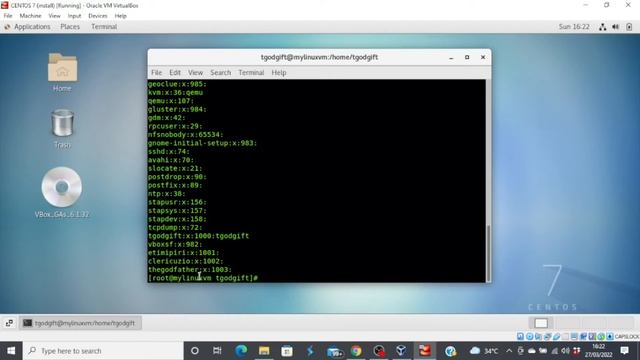Click the Sun 16:22 clock in CentOS bar
The width and height of the screenshot is (640, 360).
click(574, 27)
